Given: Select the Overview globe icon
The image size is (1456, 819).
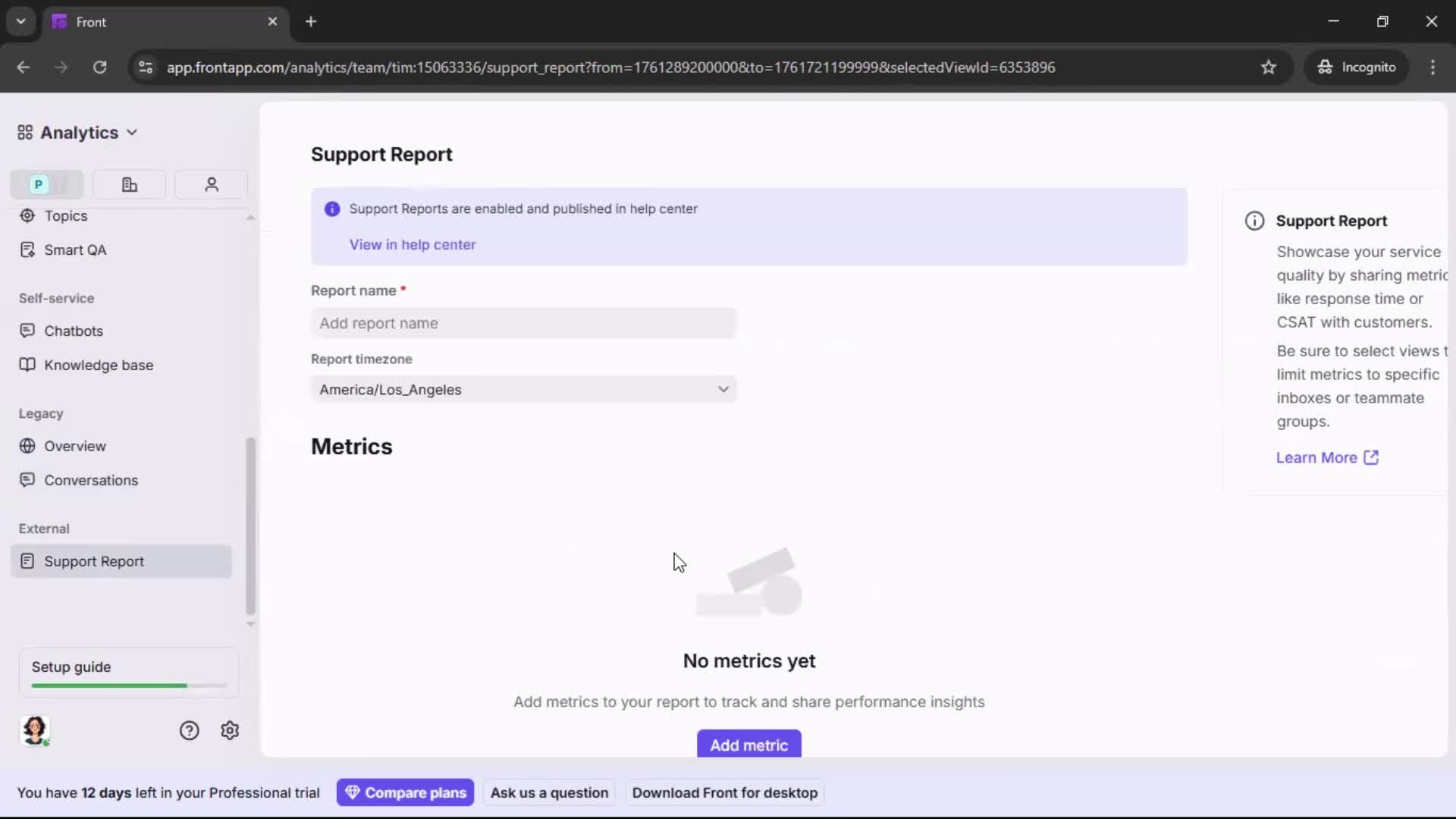Looking at the screenshot, I should point(27,446).
